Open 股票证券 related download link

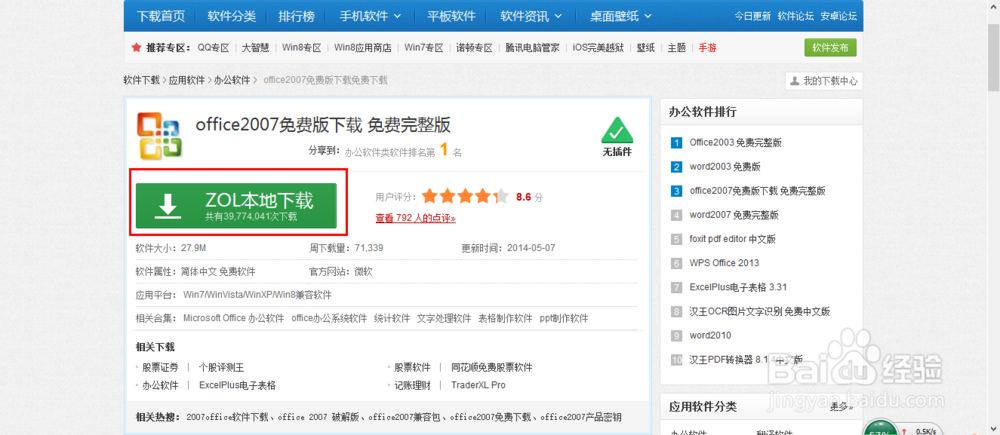coord(160,368)
